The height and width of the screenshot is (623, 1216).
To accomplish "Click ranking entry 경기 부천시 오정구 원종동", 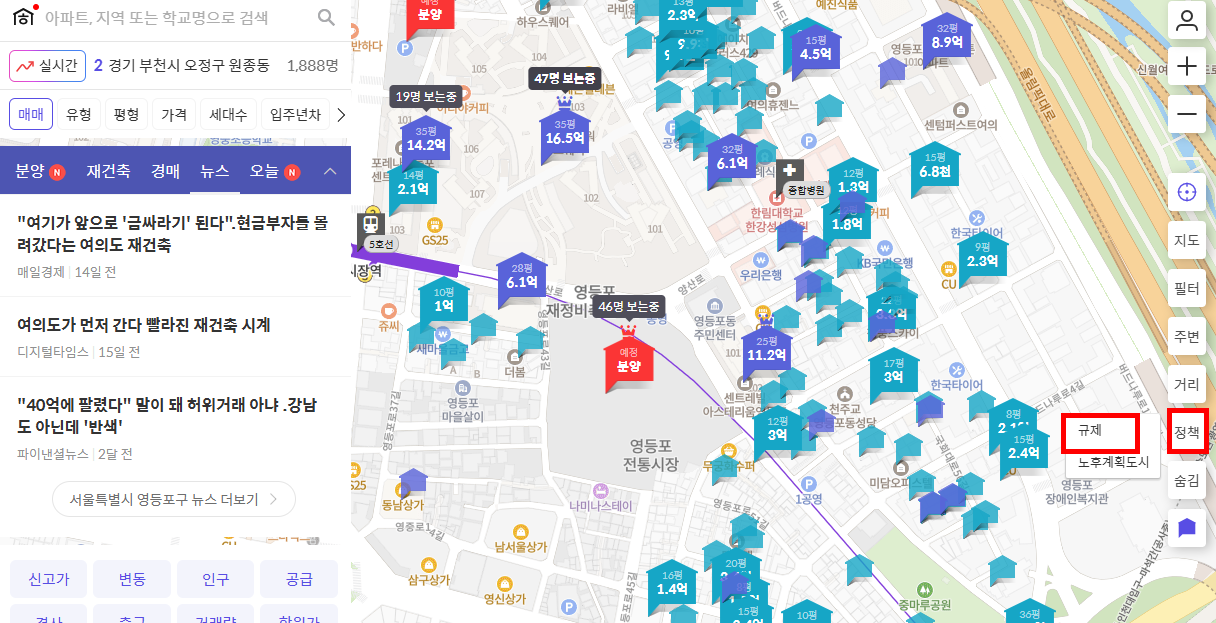I will (x=182, y=66).
